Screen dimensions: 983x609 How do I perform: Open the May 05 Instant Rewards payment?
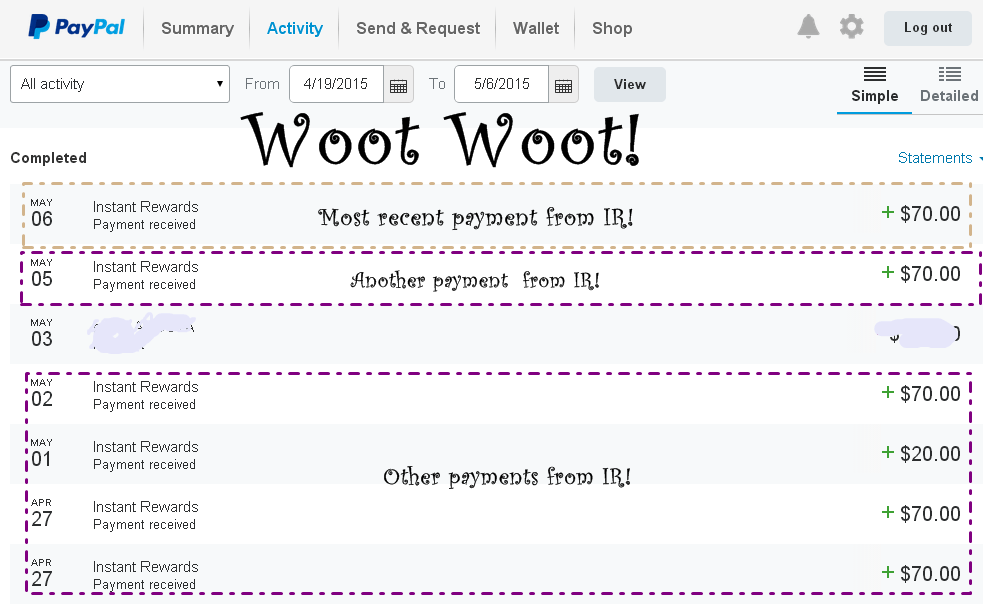pyautogui.click(x=495, y=275)
